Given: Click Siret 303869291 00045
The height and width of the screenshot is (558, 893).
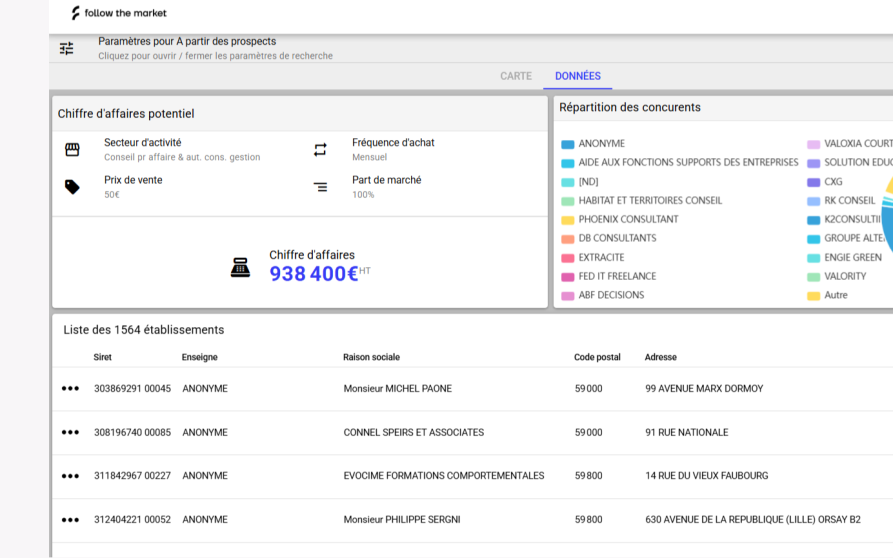Looking at the screenshot, I should 132,388.
